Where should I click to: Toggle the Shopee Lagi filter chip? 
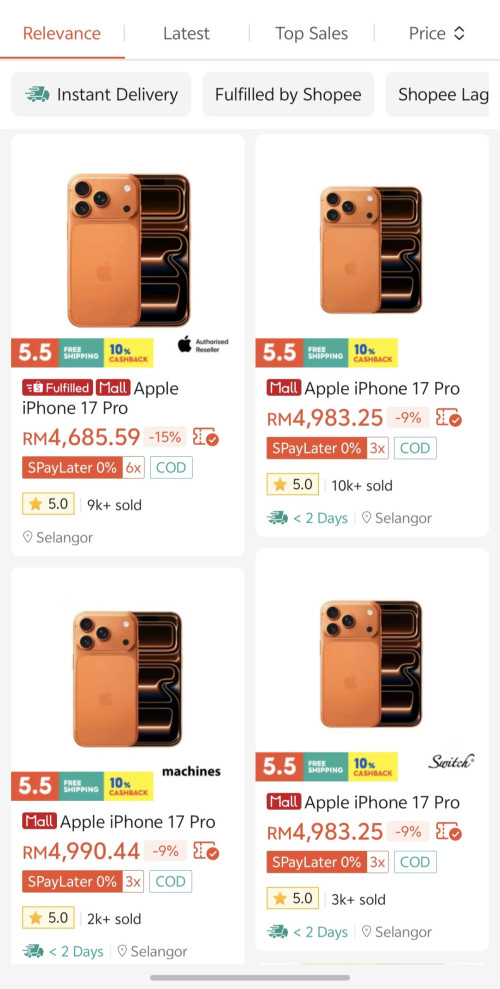437,95
